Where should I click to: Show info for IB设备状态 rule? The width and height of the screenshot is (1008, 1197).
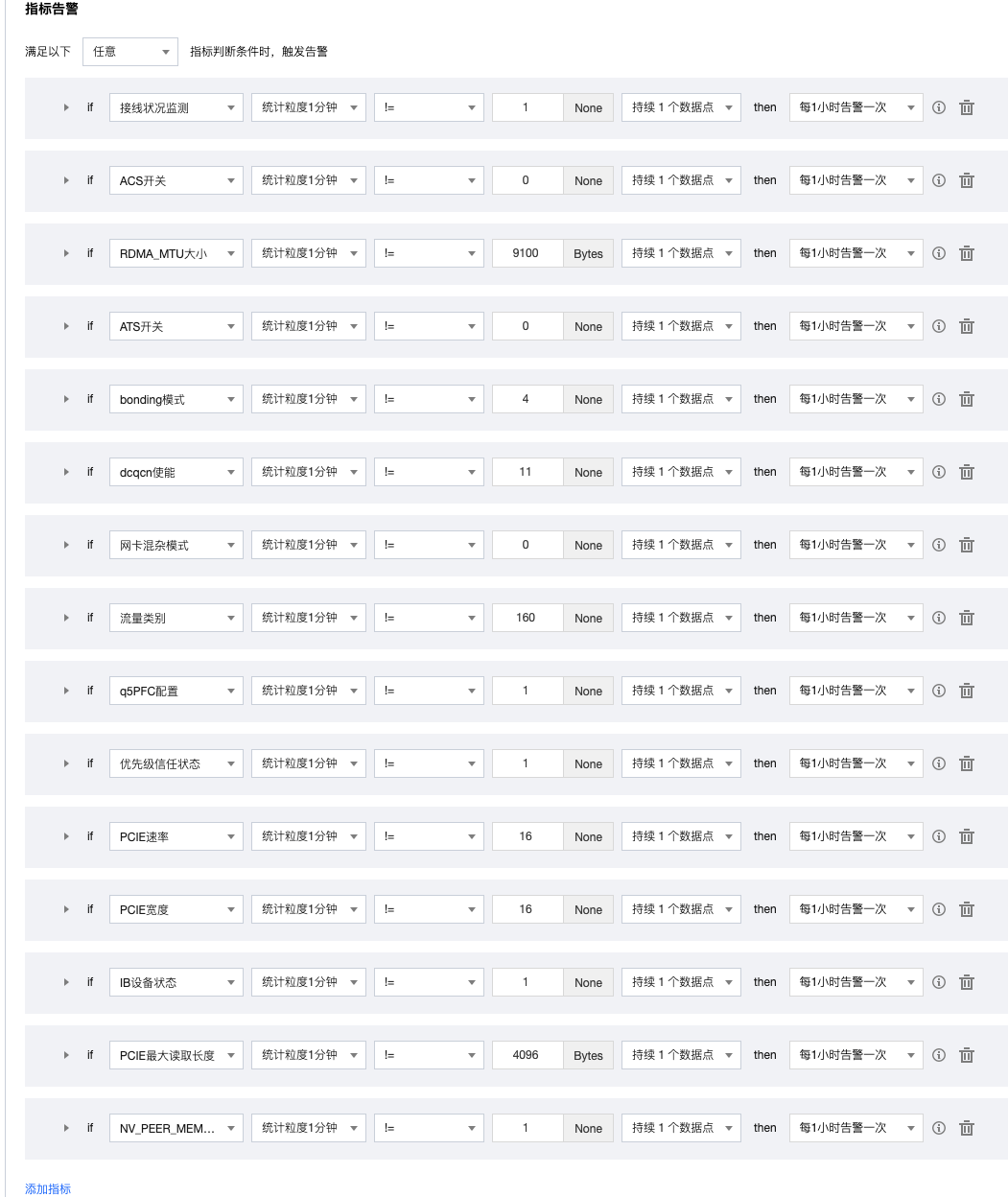click(939, 982)
